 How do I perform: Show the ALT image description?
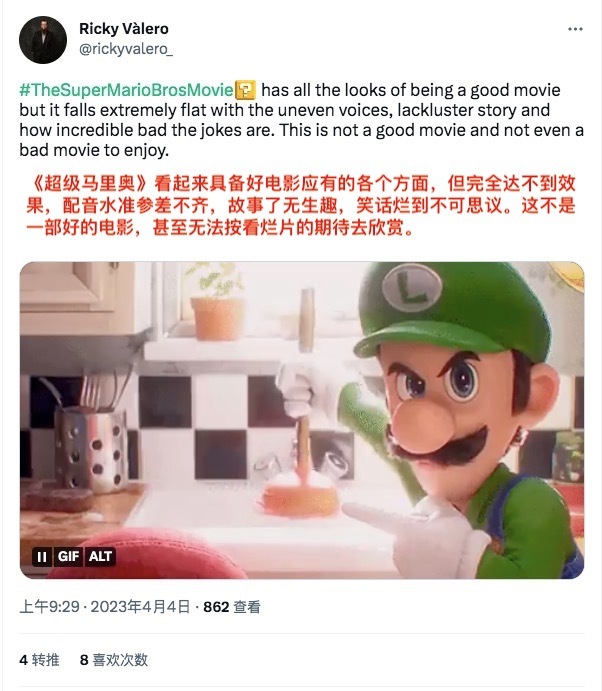click(100, 557)
